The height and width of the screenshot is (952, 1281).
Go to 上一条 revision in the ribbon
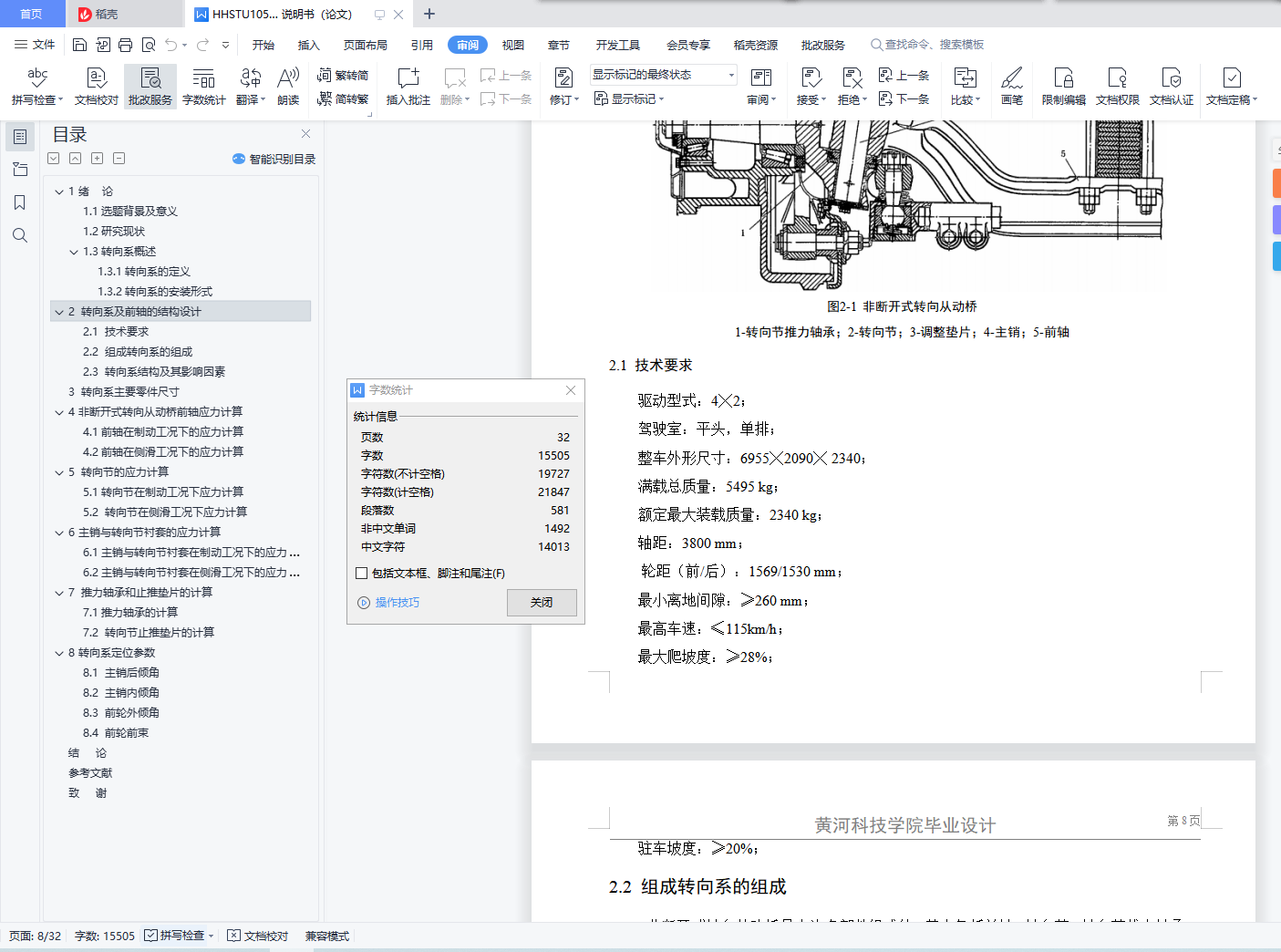(904, 76)
